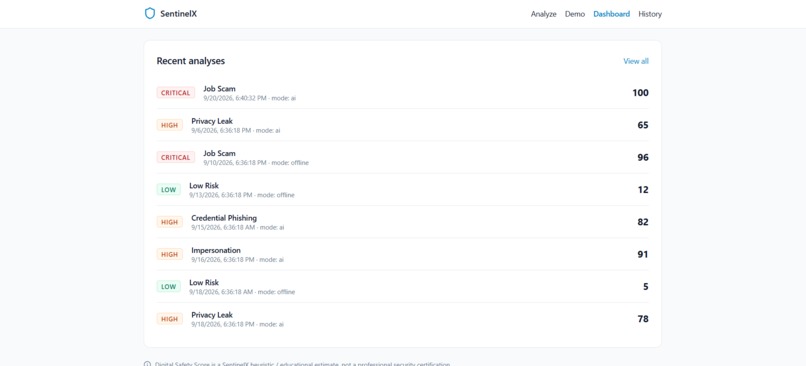Screen dimensions: 806x366
Task: Click HIGH badge on the score 78 row
Action: [x=170, y=319]
